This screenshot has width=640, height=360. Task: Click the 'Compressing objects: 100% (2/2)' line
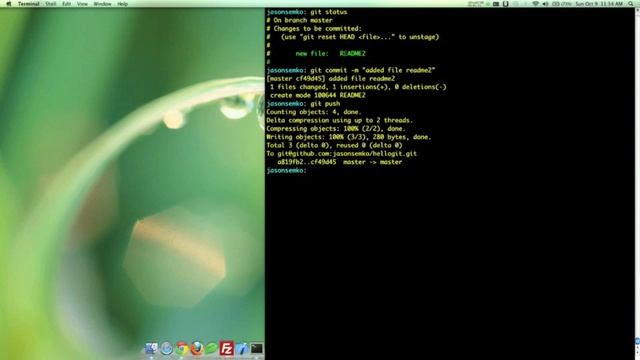(x=336, y=129)
